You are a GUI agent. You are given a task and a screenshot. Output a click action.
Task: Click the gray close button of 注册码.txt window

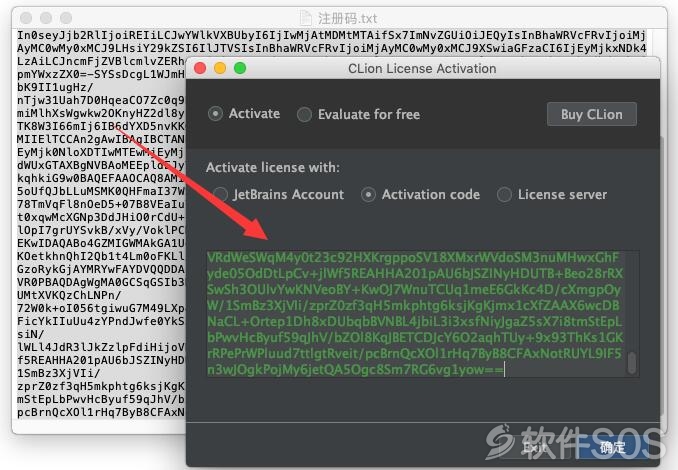pyautogui.click(x=26, y=18)
